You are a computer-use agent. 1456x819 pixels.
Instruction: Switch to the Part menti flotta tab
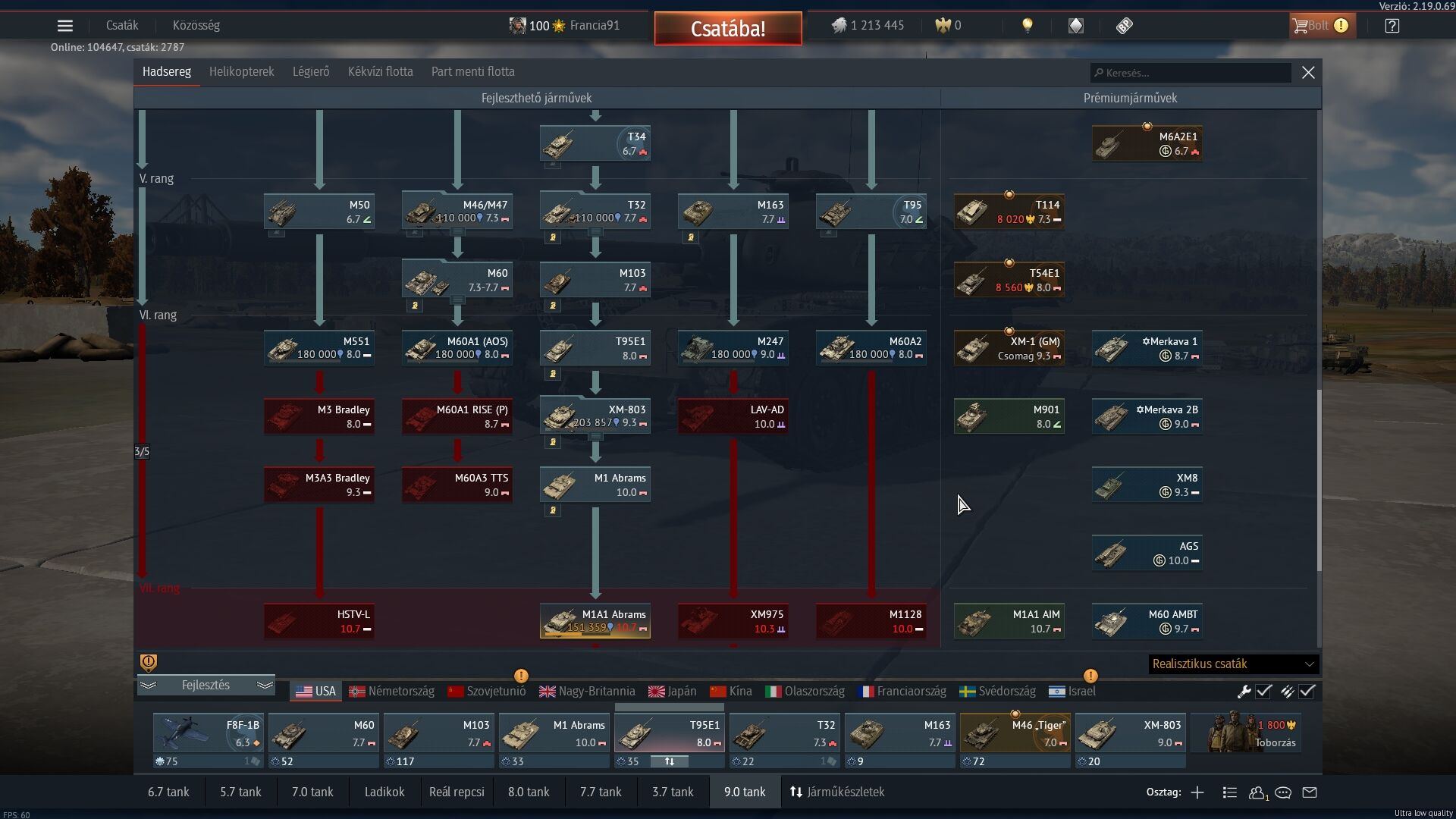(x=472, y=72)
